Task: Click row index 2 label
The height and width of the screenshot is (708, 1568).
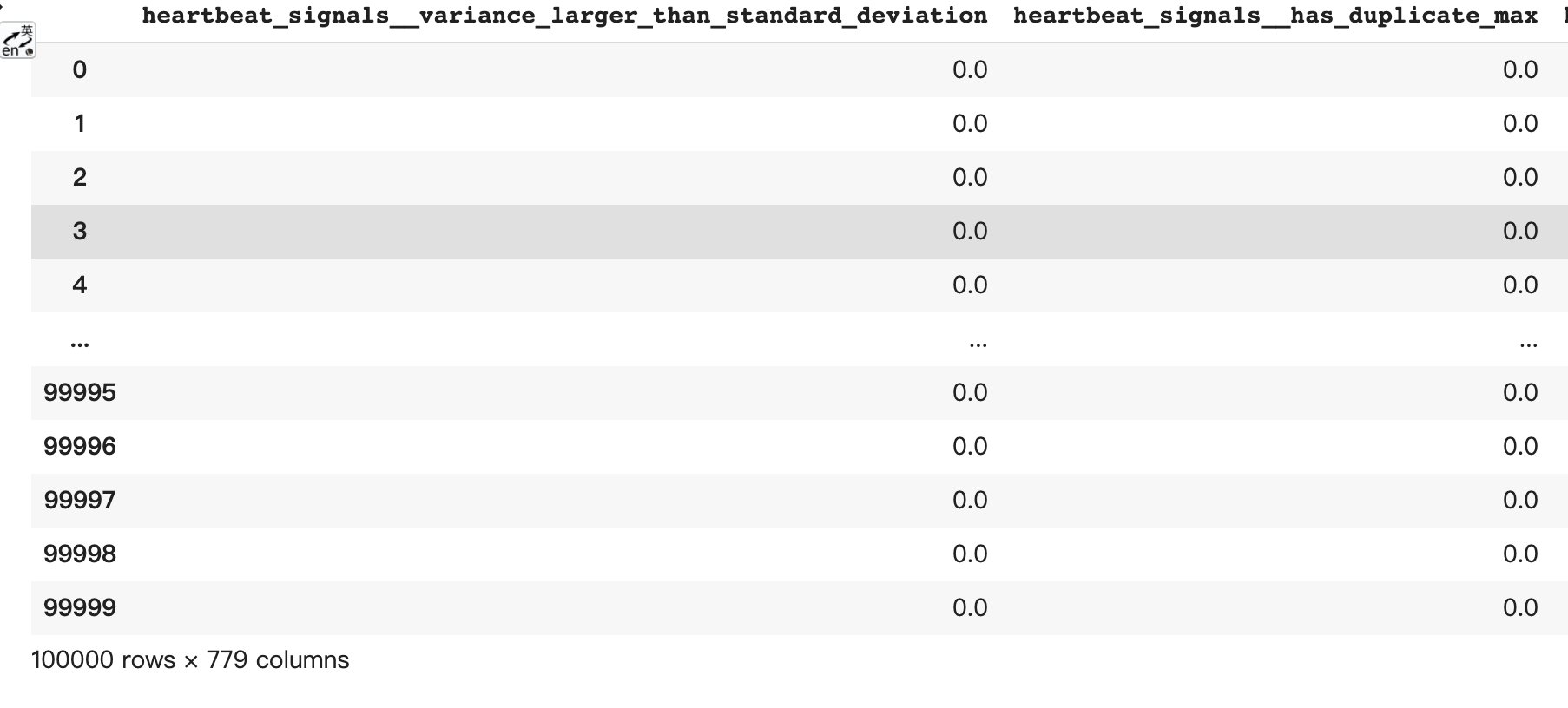Action: tap(79, 178)
